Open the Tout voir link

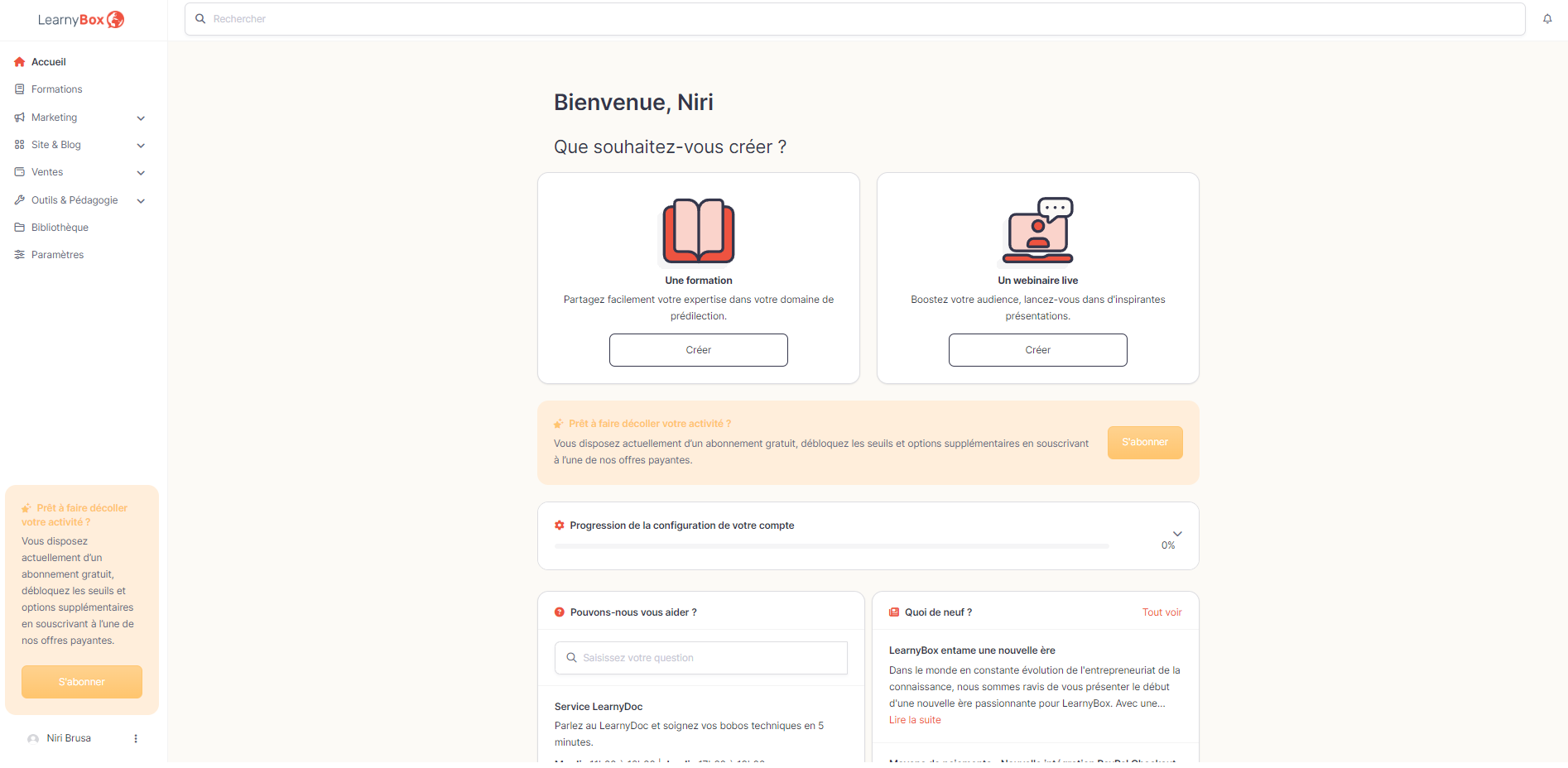coord(1162,612)
